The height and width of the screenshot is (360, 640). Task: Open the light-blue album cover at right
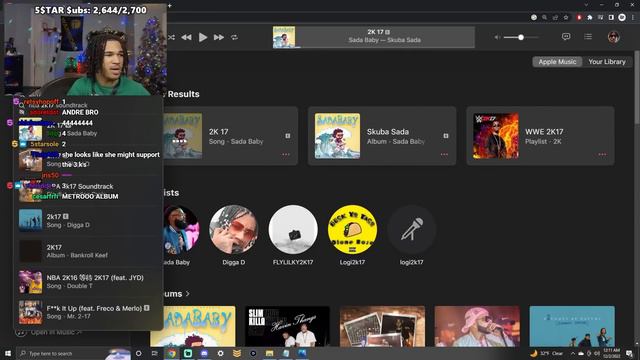(572, 326)
